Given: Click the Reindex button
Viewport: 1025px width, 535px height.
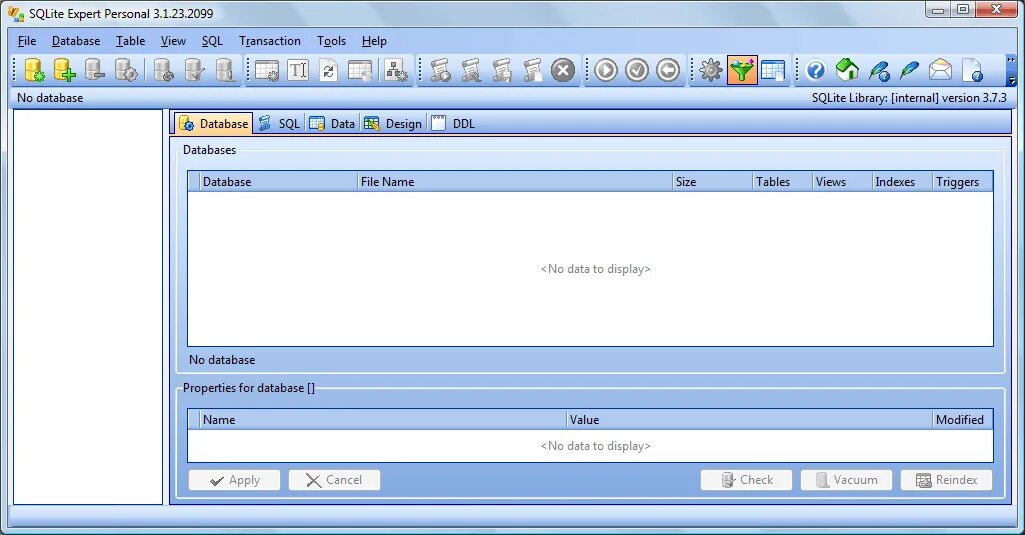Looking at the screenshot, I should (x=946, y=480).
